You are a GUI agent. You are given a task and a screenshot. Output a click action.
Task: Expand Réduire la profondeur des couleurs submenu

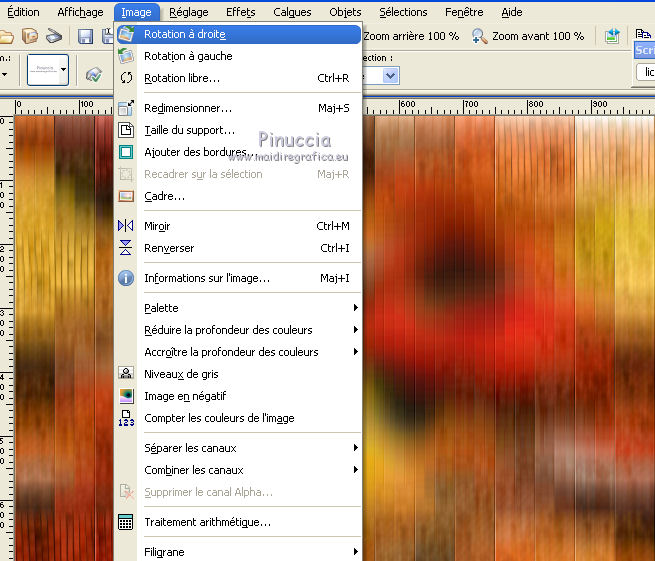(x=239, y=330)
